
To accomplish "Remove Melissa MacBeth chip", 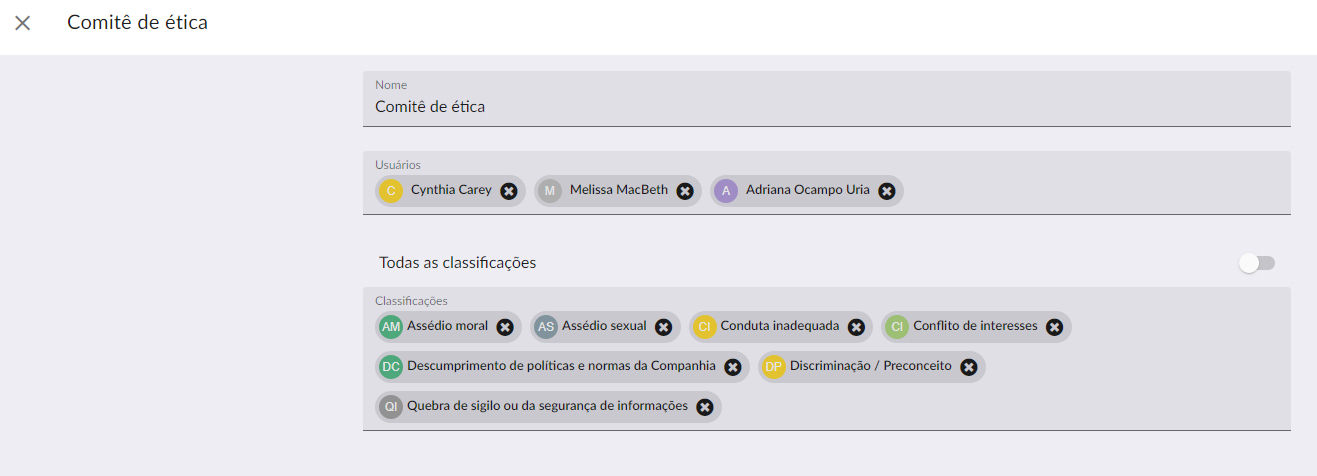I will pos(685,191).
